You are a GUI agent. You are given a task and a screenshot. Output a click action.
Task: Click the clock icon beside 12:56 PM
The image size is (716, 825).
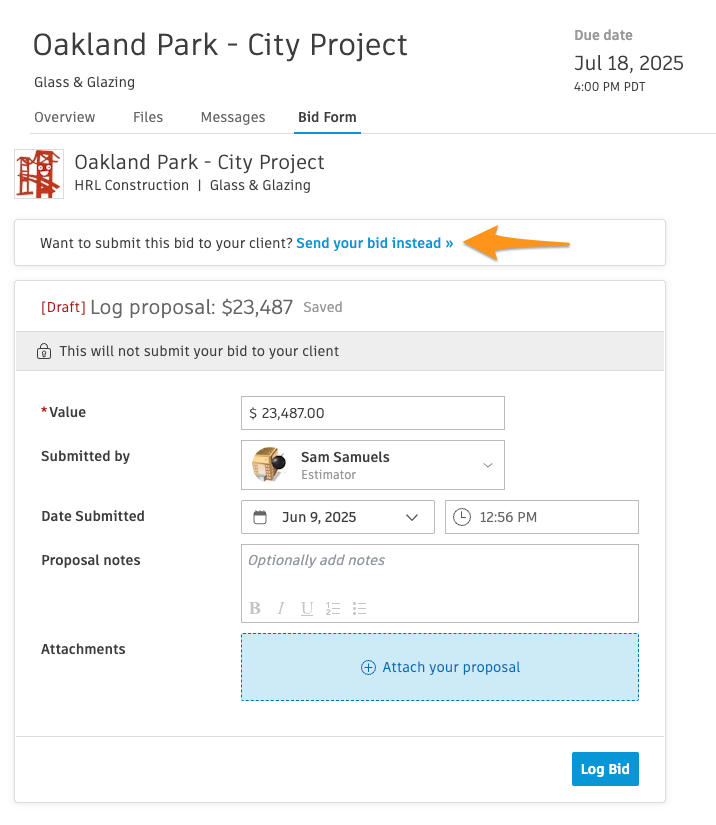[462, 517]
